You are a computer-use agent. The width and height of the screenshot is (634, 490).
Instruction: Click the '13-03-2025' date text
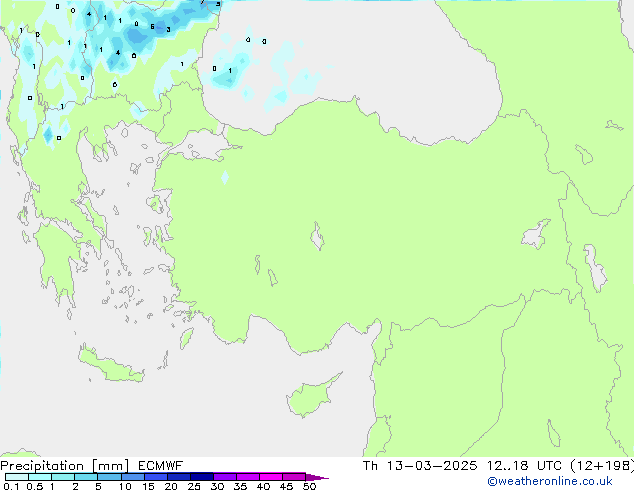(431, 466)
